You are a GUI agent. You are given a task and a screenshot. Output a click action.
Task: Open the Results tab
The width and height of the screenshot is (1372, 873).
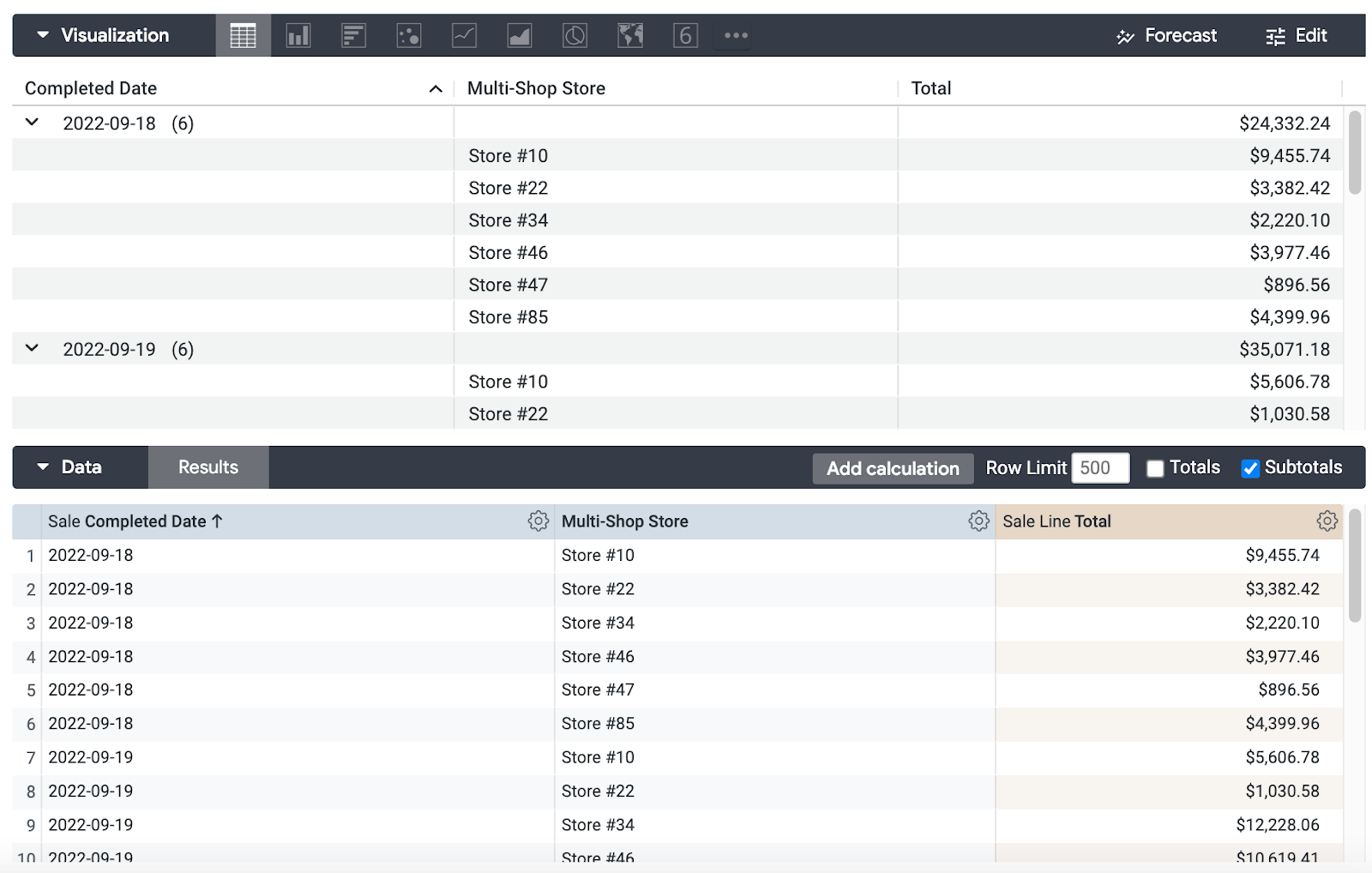[x=208, y=467]
